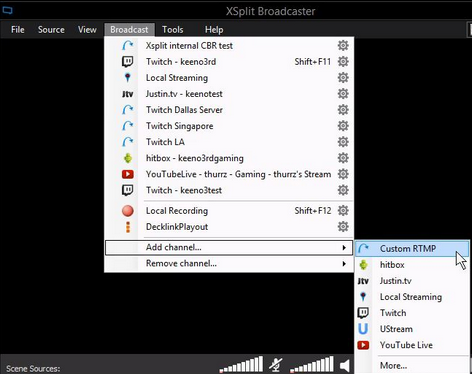This screenshot has height=374, width=472.
Task: Open the View menu
Action: point(87,30)
